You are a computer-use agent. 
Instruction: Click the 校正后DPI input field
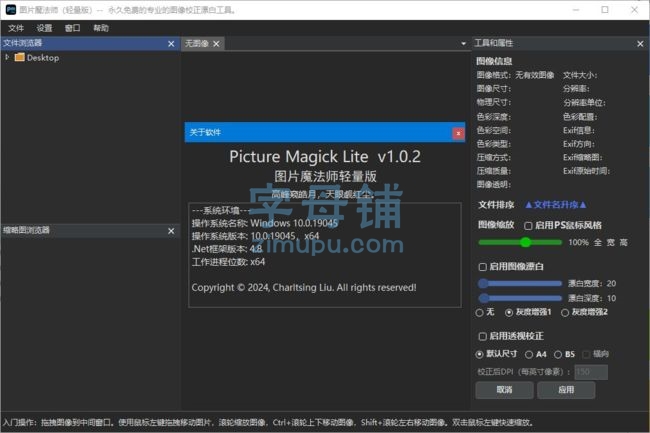click(x=592, y=372)
